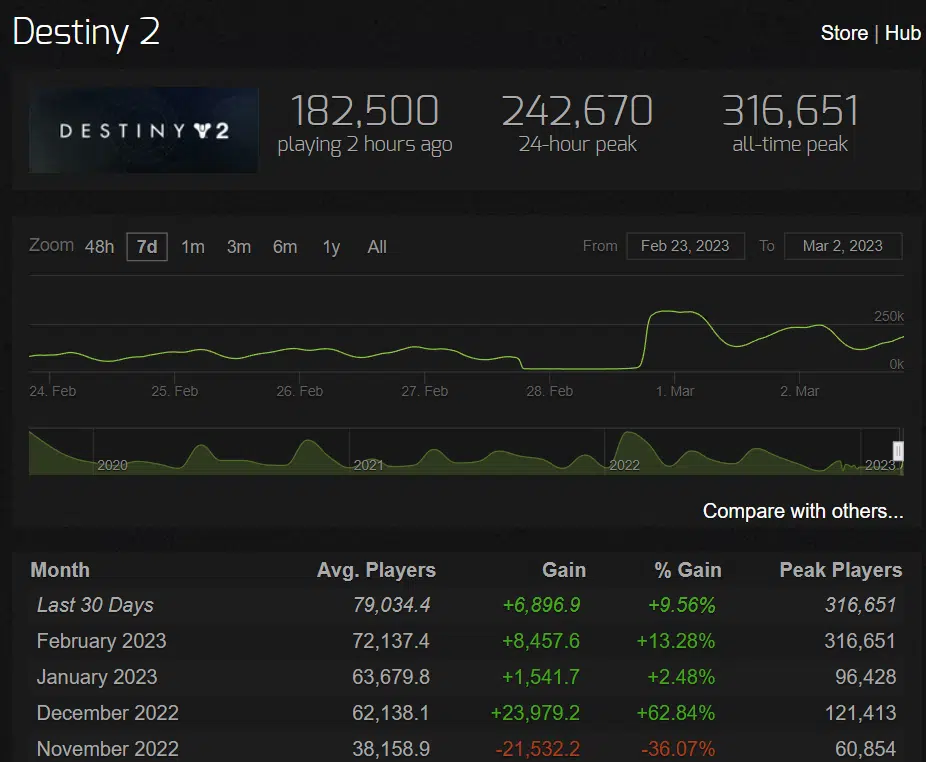Sort by the Peak Players column

[840, 570]
